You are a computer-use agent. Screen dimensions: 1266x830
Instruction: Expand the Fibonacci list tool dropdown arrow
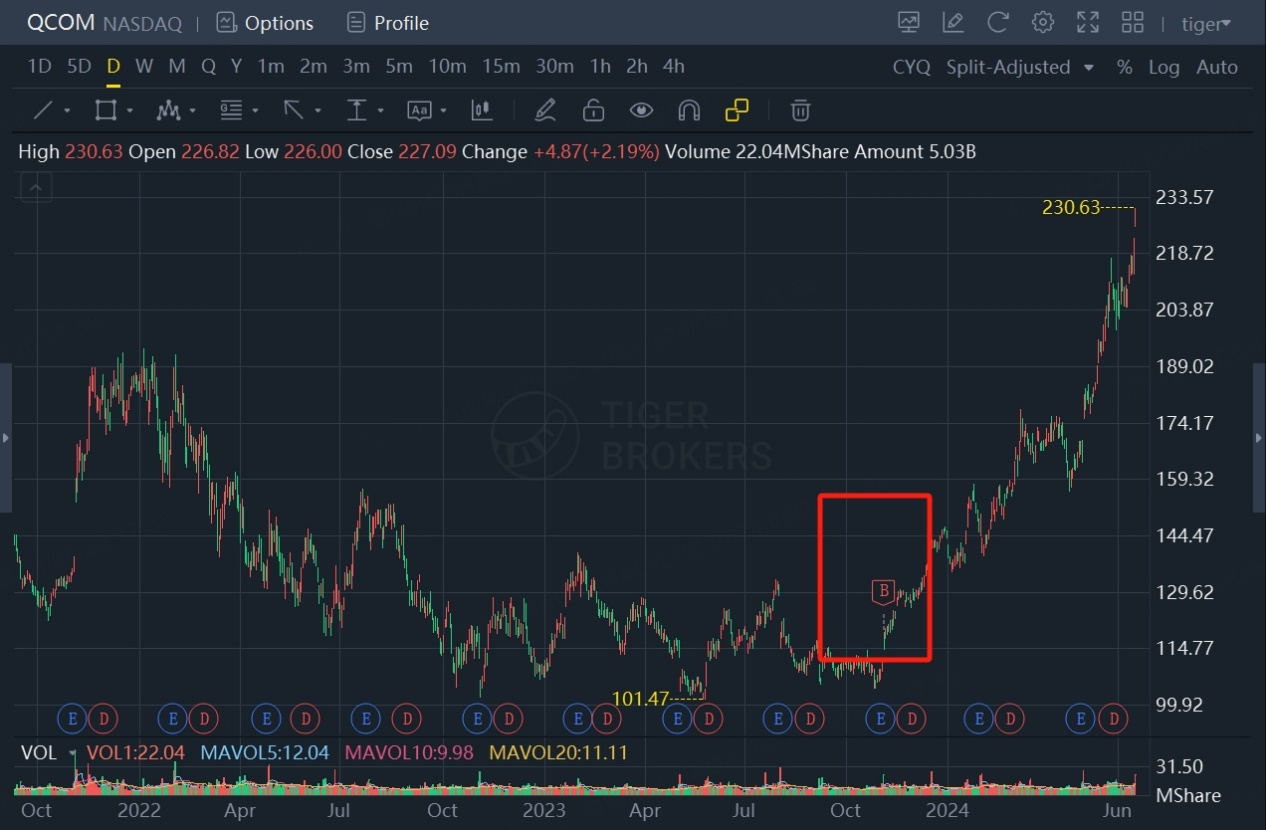click(x=255, y=111)
